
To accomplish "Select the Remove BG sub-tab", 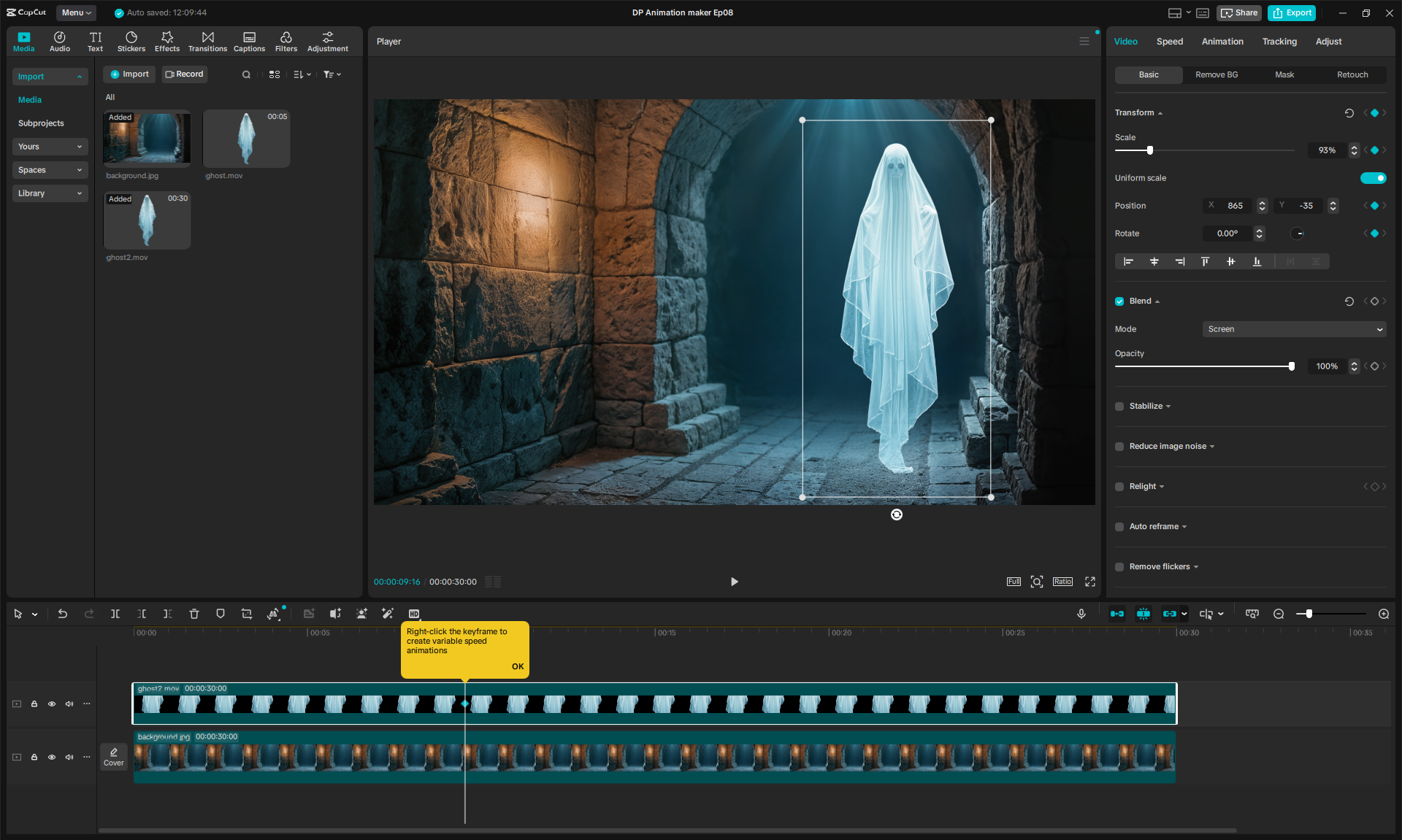I will tap(1217, 74).
